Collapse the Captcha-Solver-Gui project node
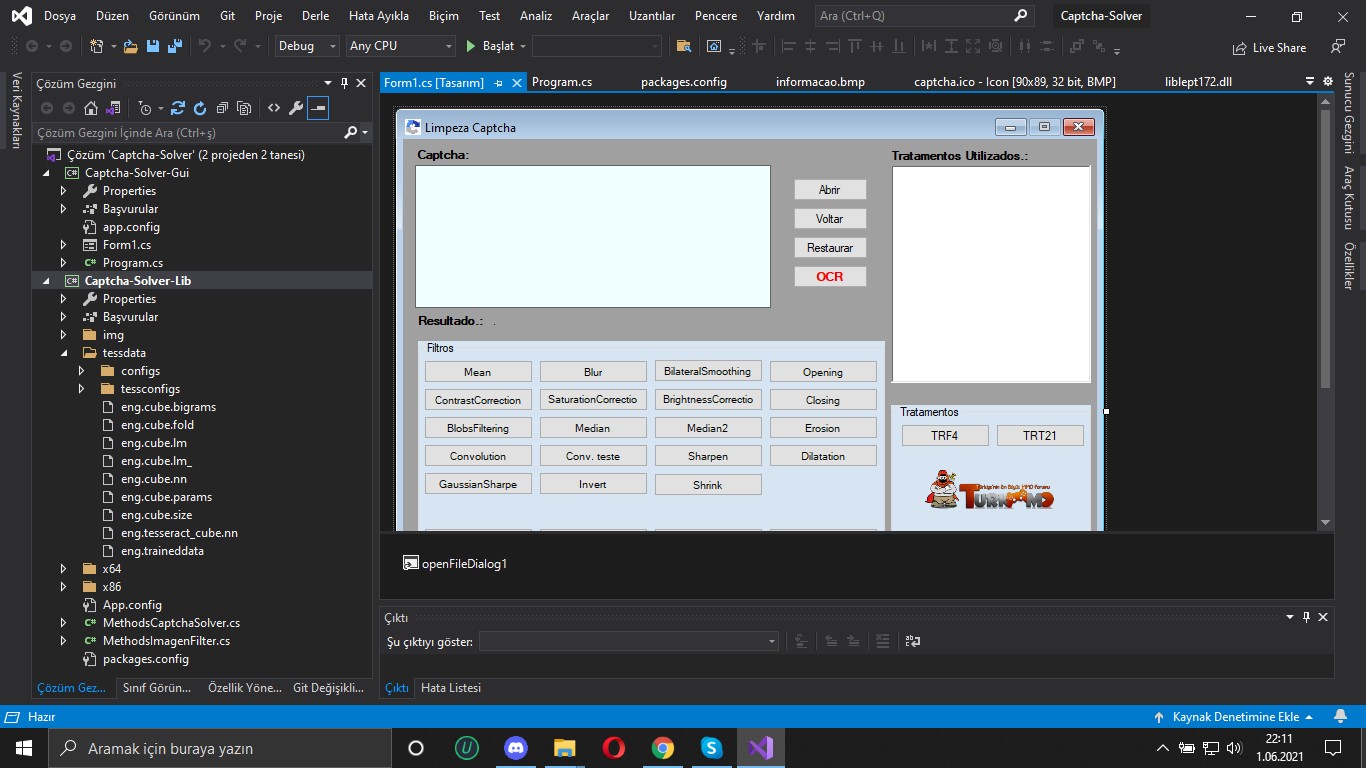This screenshot has height=768, width=1366. click(46, 173)
